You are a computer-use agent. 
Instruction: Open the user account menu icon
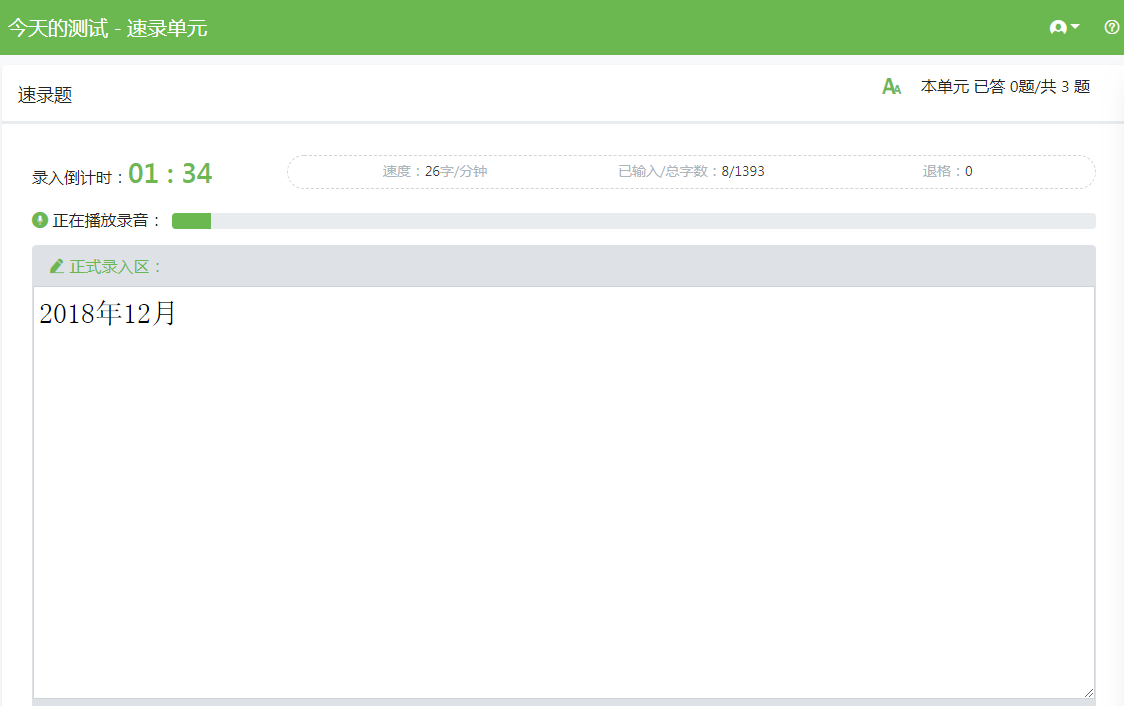[x=1064, y=27]
